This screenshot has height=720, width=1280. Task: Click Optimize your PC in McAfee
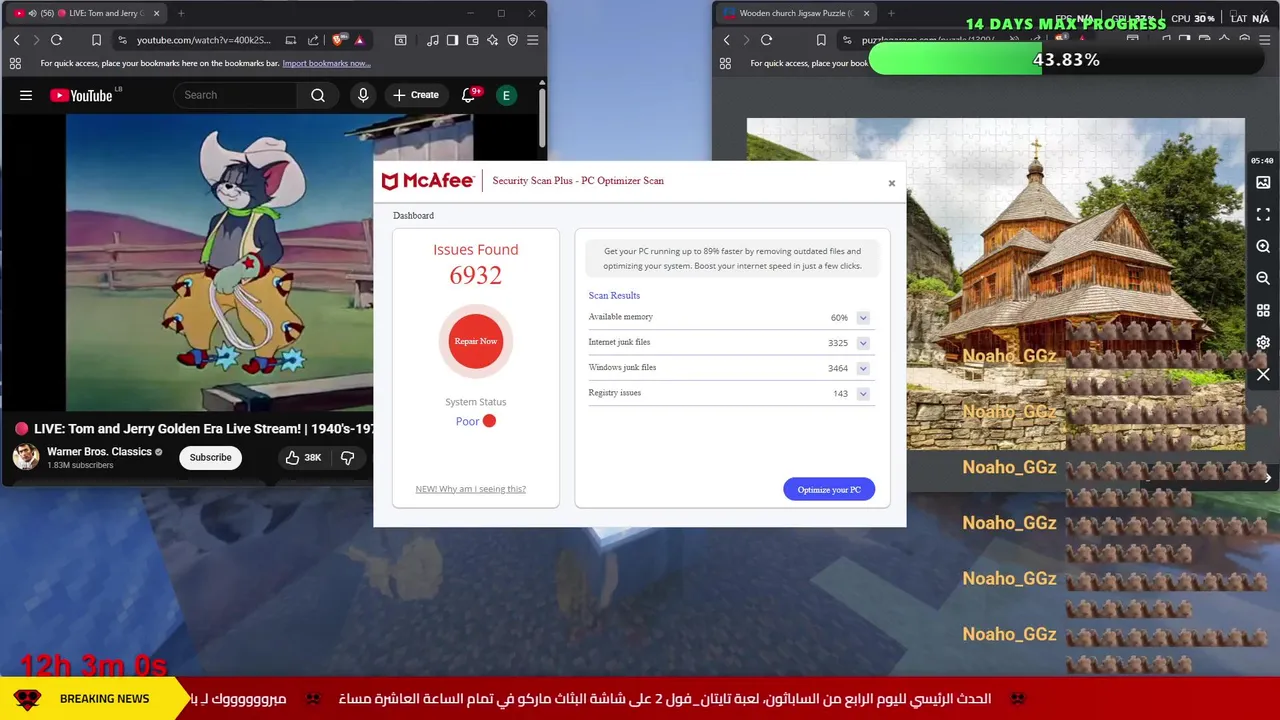[829, 489]
